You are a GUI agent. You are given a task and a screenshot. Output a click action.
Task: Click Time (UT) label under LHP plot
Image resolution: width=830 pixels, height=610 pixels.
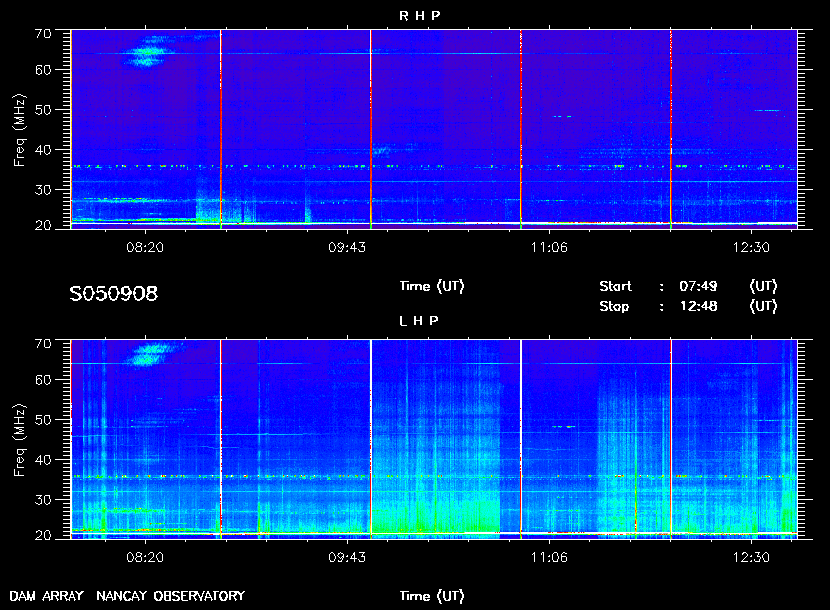432,596
